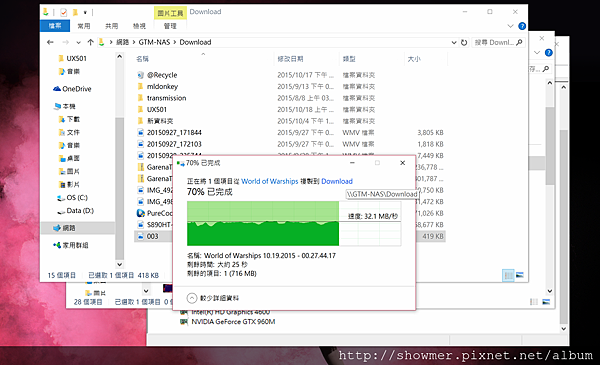Screen dimensions: 600x365
Task: Open the quick access toolbar dropdown
Action: (85, 13)
